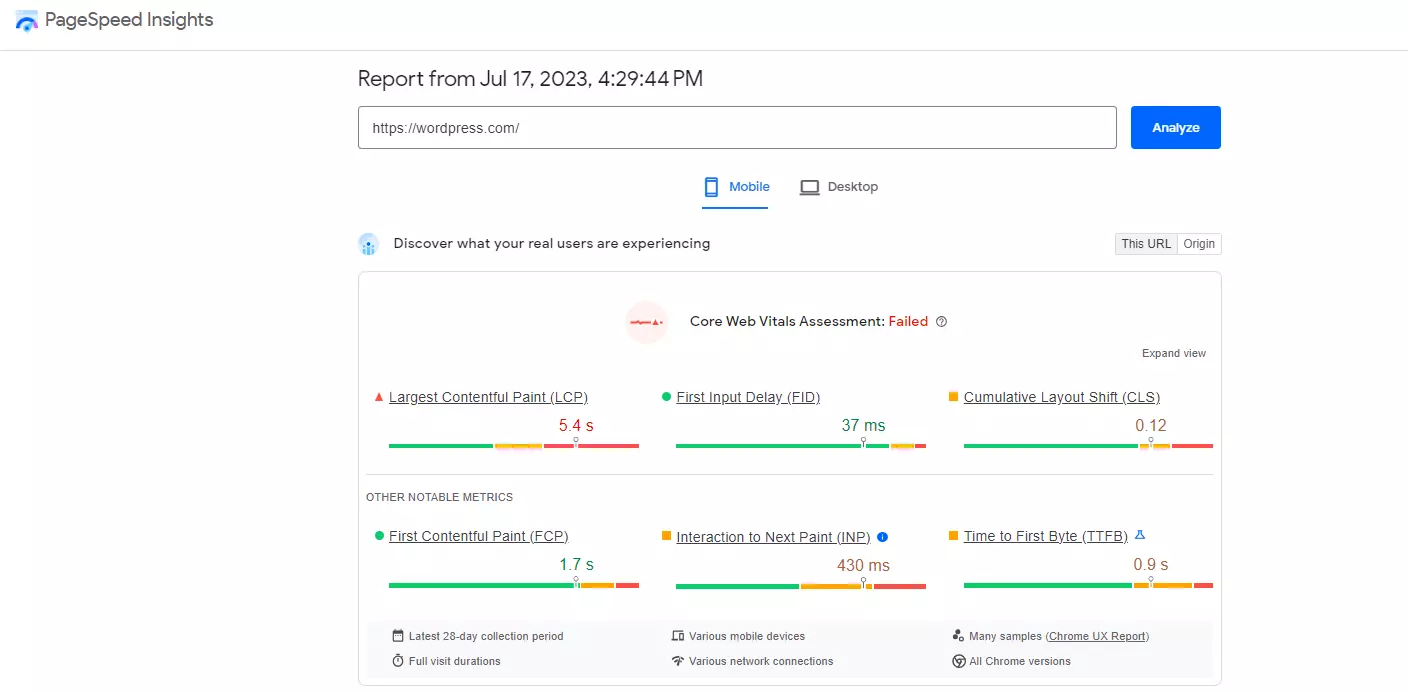Click the Various network connections text
This screenshot has height=692, width=1408.
pyautogui.click(x=761, y=661)
